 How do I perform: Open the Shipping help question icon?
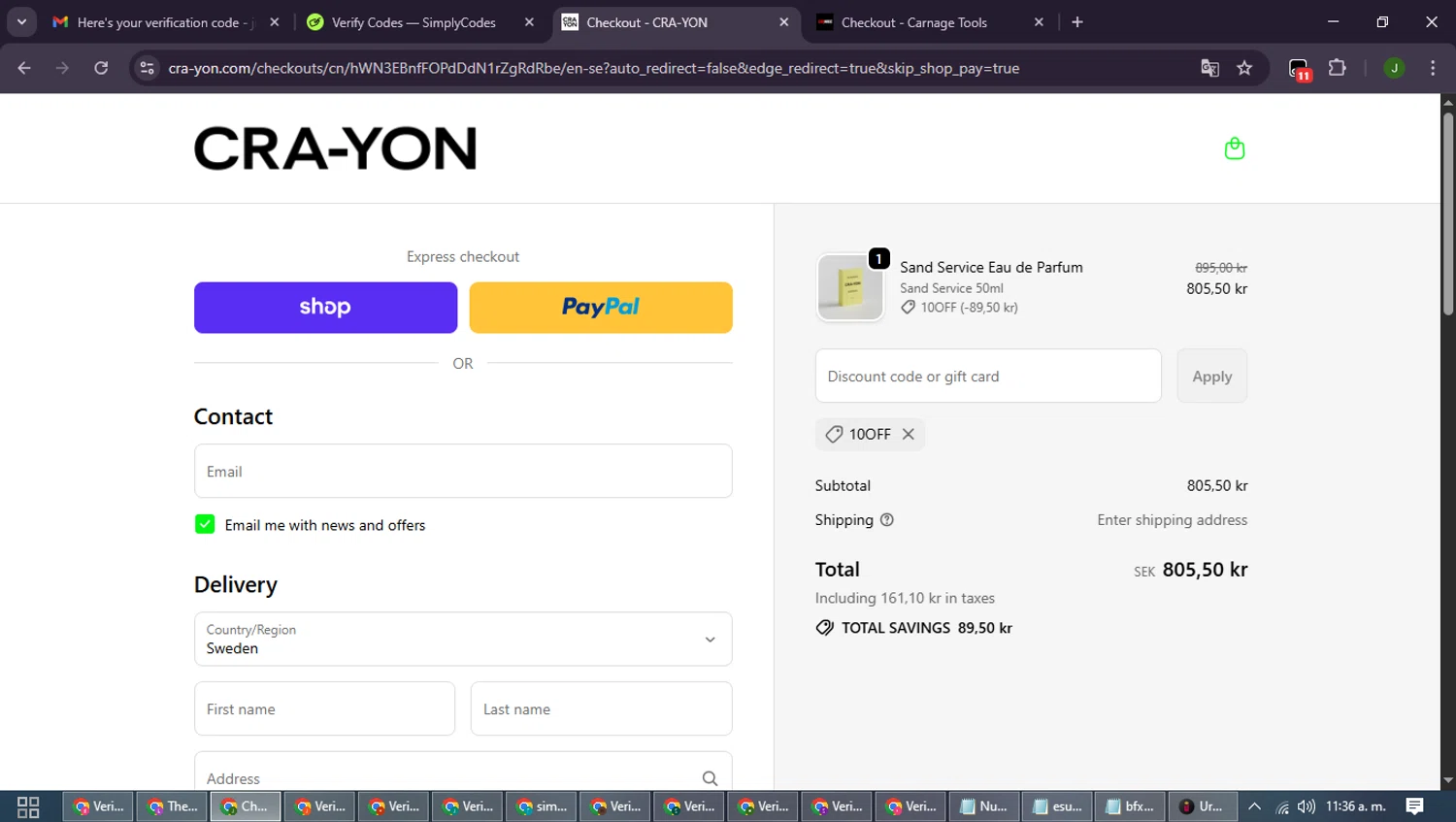(886, 520)
